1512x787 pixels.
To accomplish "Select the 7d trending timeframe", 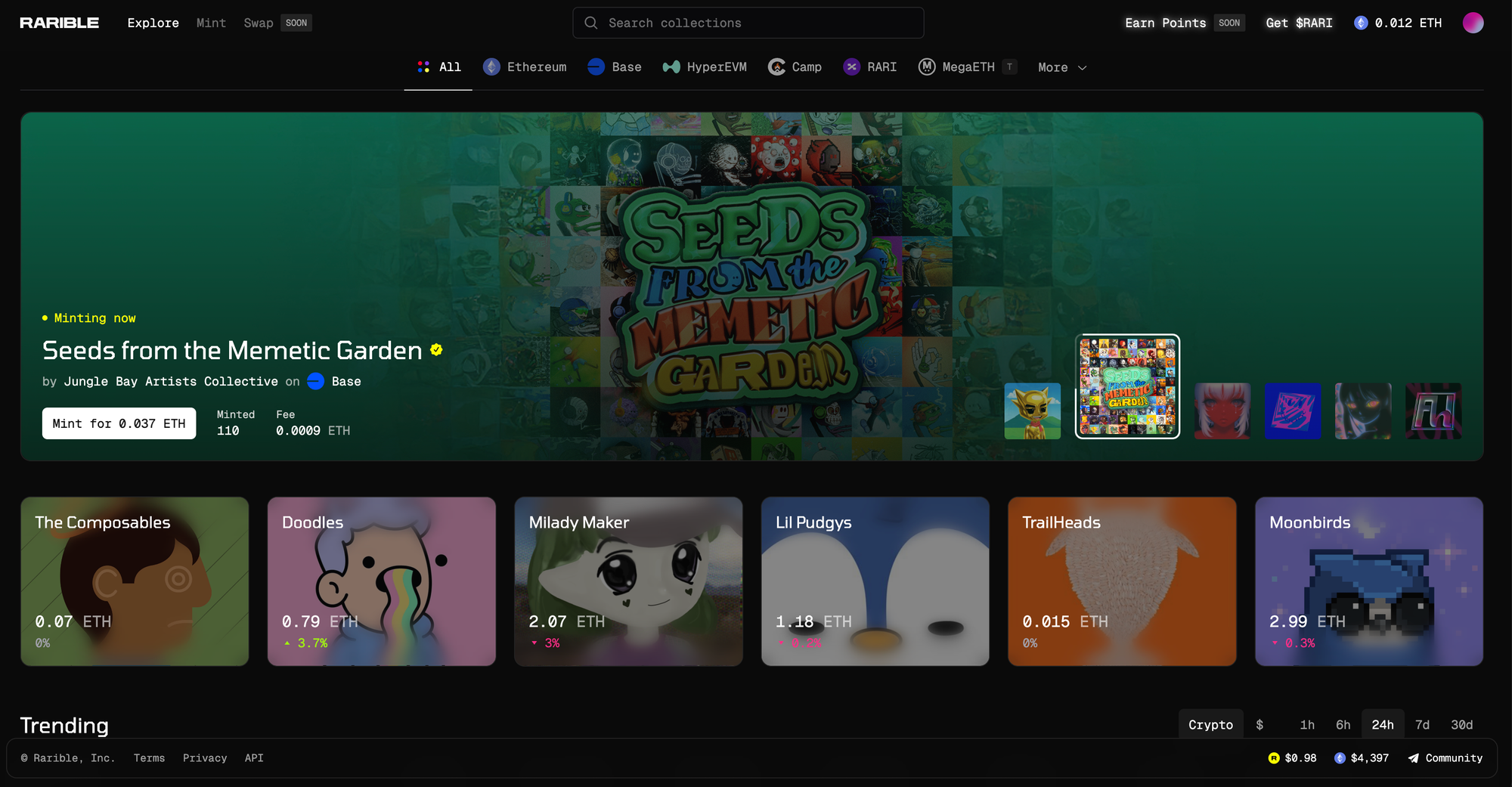I will point(1422,724).
